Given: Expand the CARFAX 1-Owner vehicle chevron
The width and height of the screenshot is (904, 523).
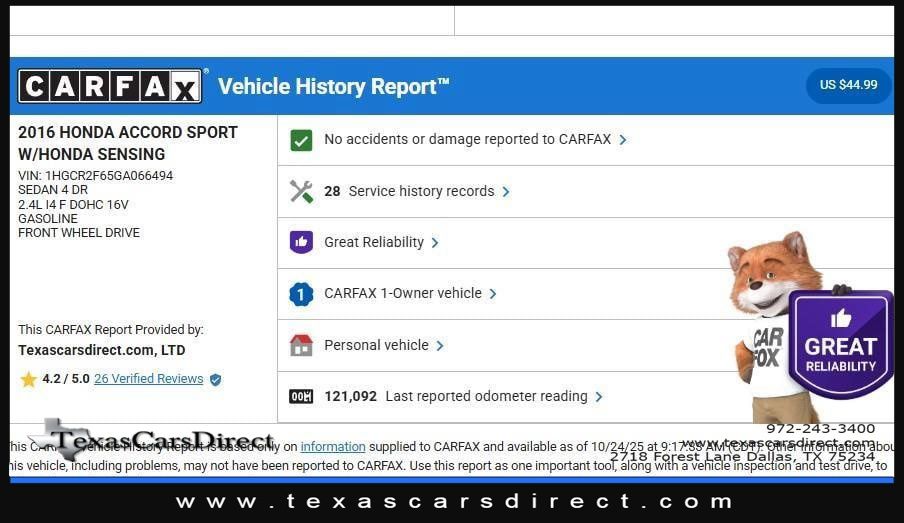Looking at the screenshot, I should [493, 294].
